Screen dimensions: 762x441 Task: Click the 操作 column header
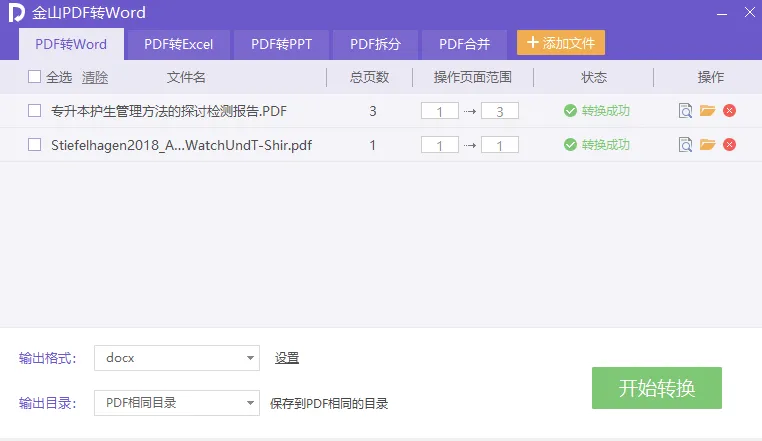(x=710, y=77)
